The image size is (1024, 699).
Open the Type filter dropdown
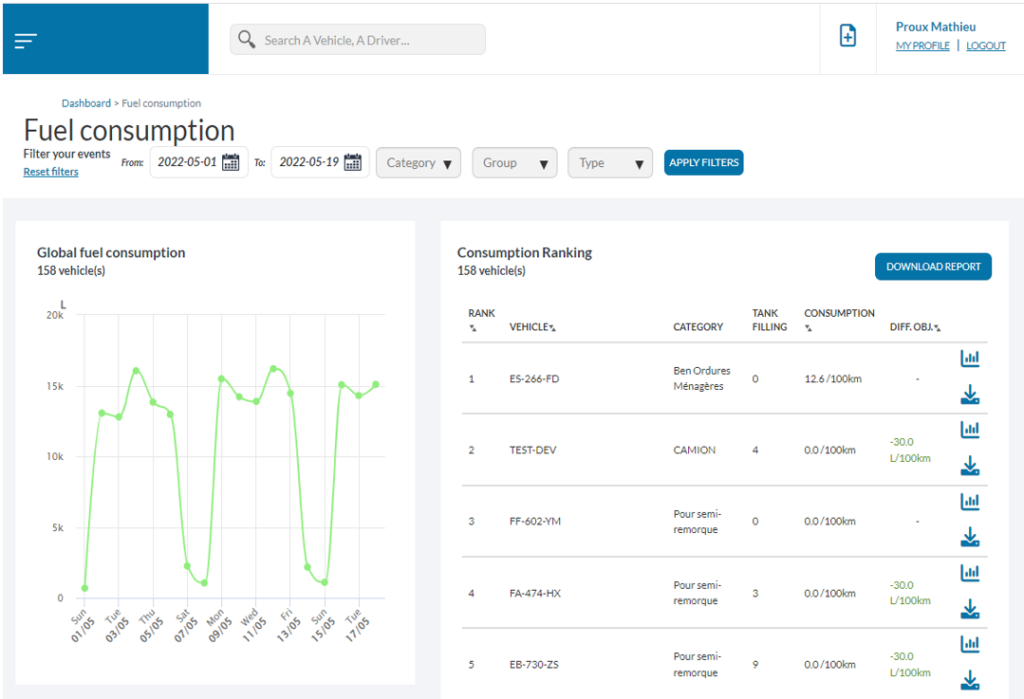pos(610,163)
